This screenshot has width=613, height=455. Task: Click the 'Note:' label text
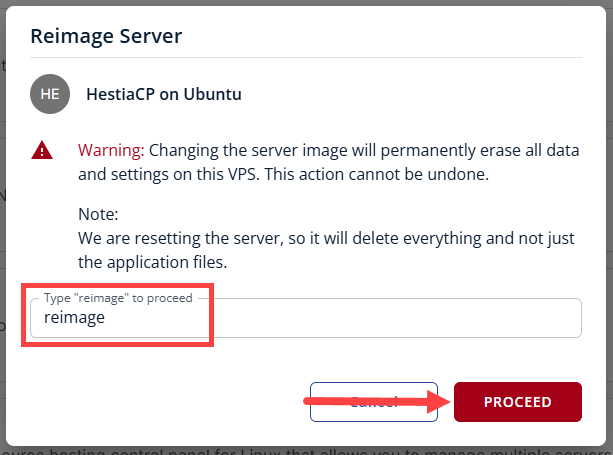point(98,214)
